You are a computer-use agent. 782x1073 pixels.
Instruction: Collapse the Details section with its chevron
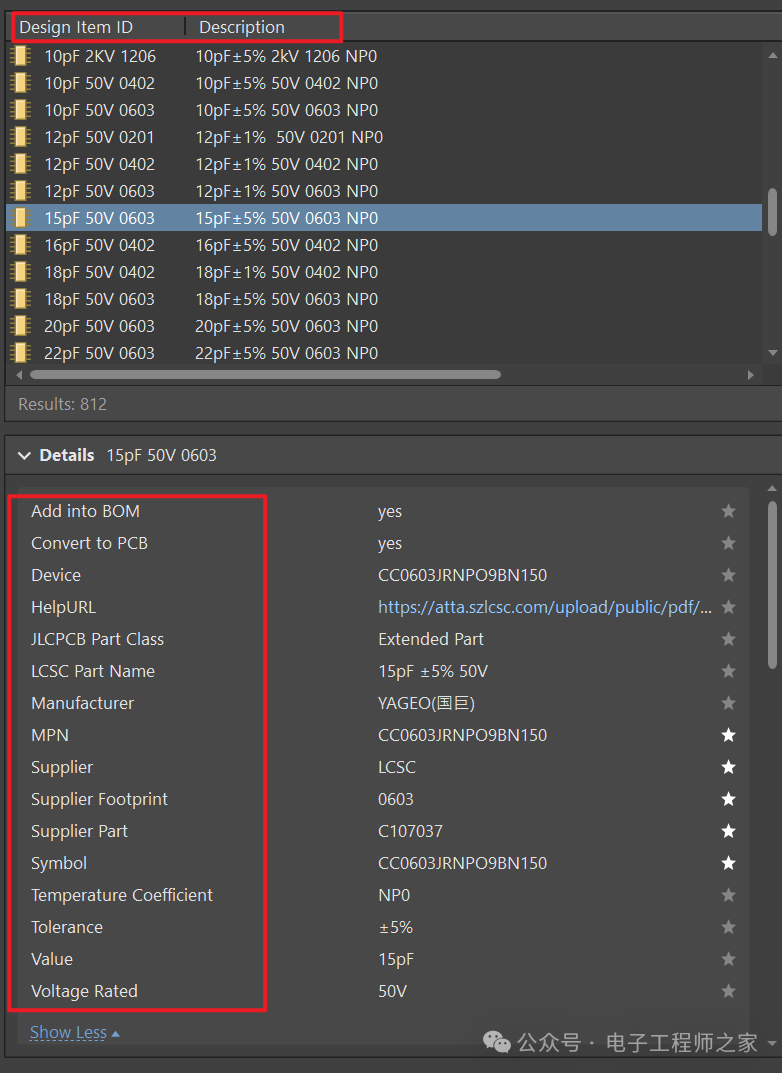click(24, 455)
